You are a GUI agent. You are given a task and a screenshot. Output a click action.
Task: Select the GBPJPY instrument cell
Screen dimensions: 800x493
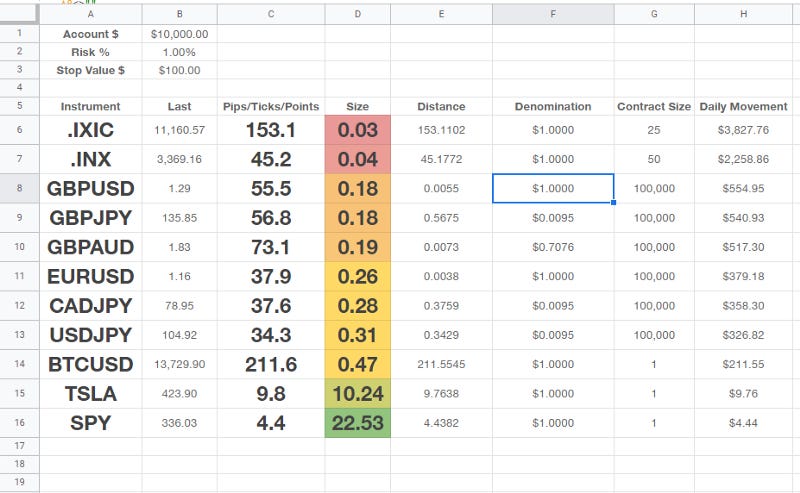[x=91, y=218]
